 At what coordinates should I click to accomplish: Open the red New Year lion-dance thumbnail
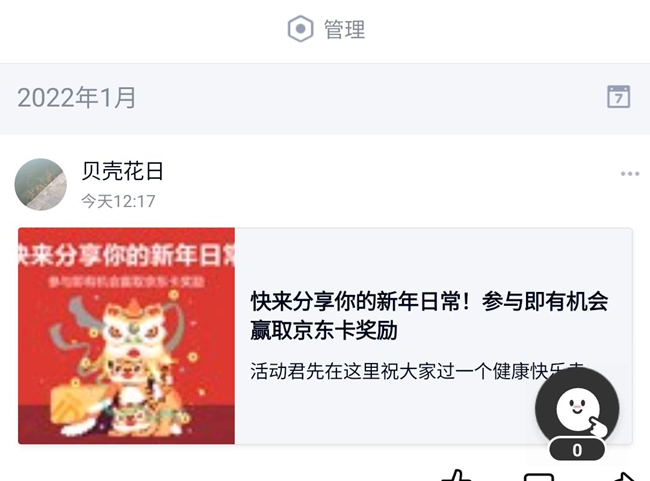tap(126, 336)
